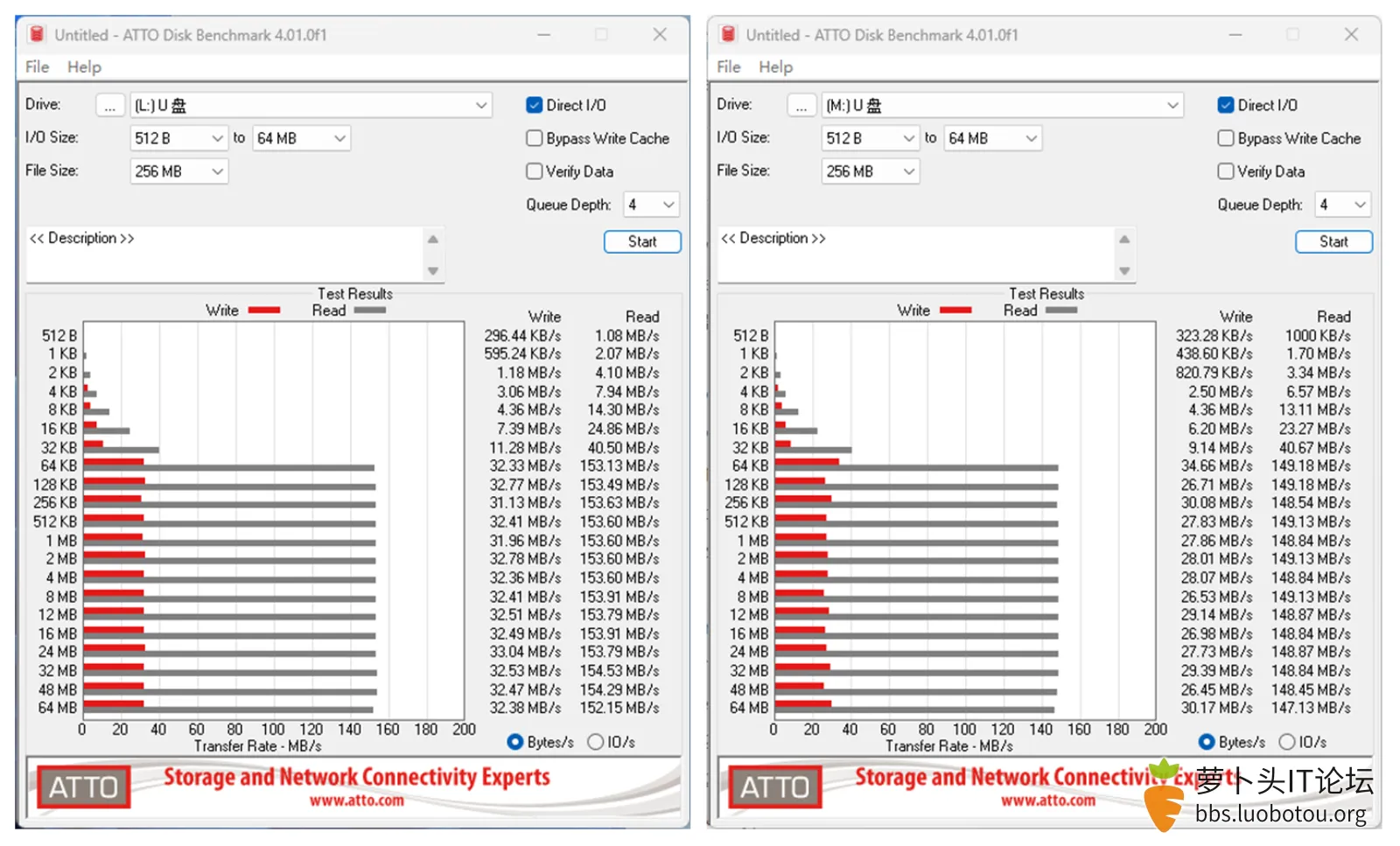
Task: Open Help menu in right window
Action: tap(775, 66)
